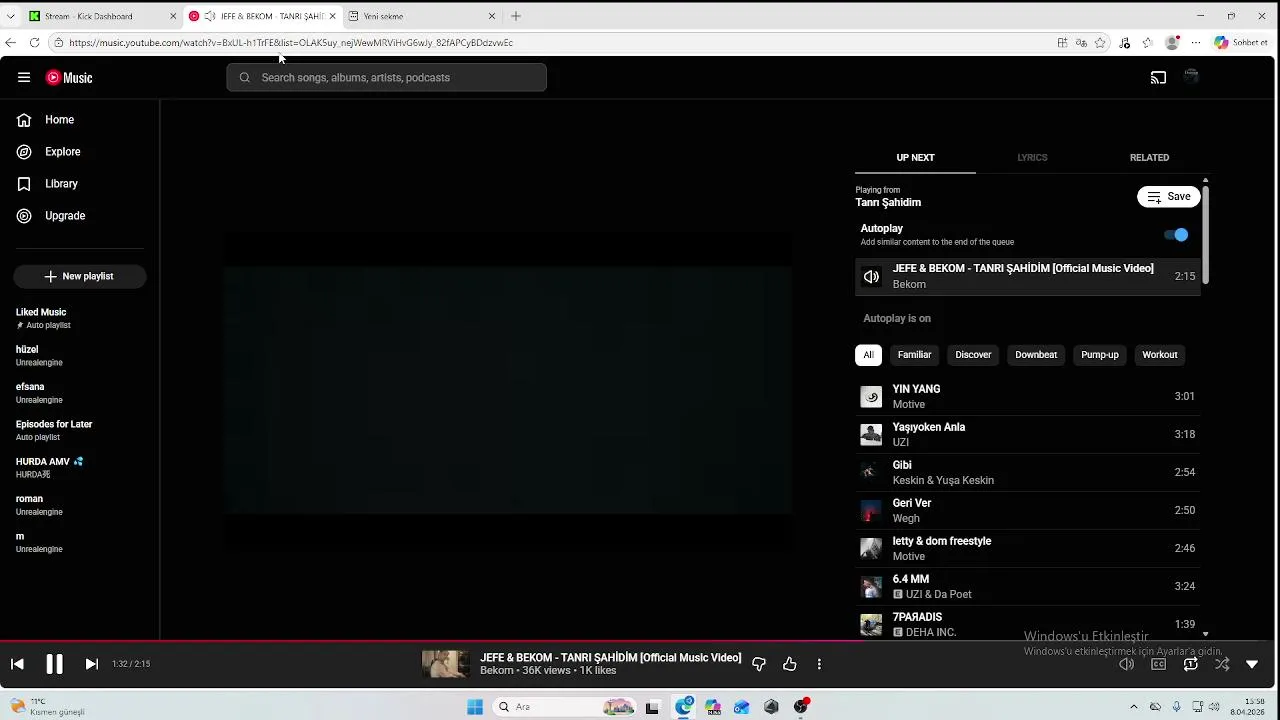Select the Familiar filter chip
This screenshot has height=720, width=1280.
914,355
